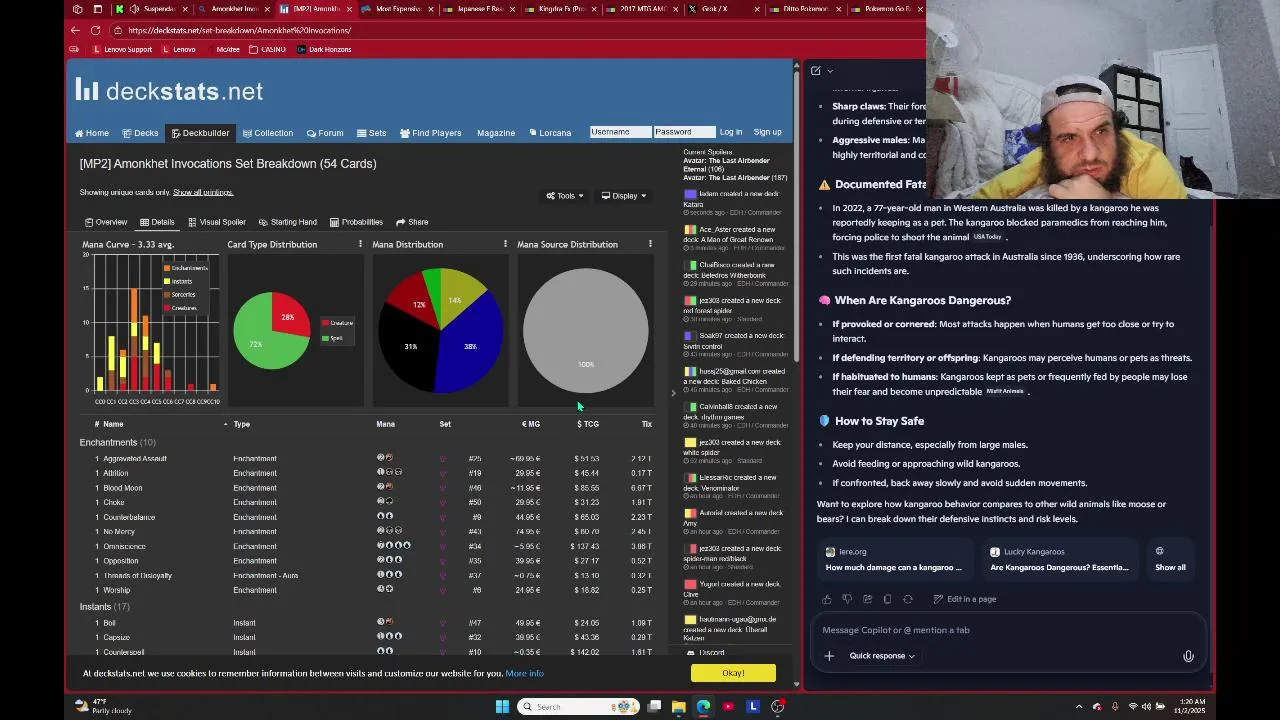Click Show all sources in Copilot
The image size is (1280, 720).
click(x=1170, y=560)
